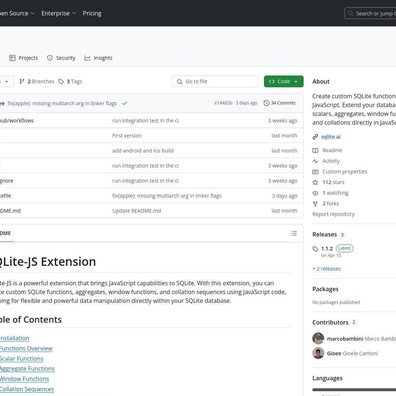Click the tag icon beside 3 Tags

(x=61, y=81)
